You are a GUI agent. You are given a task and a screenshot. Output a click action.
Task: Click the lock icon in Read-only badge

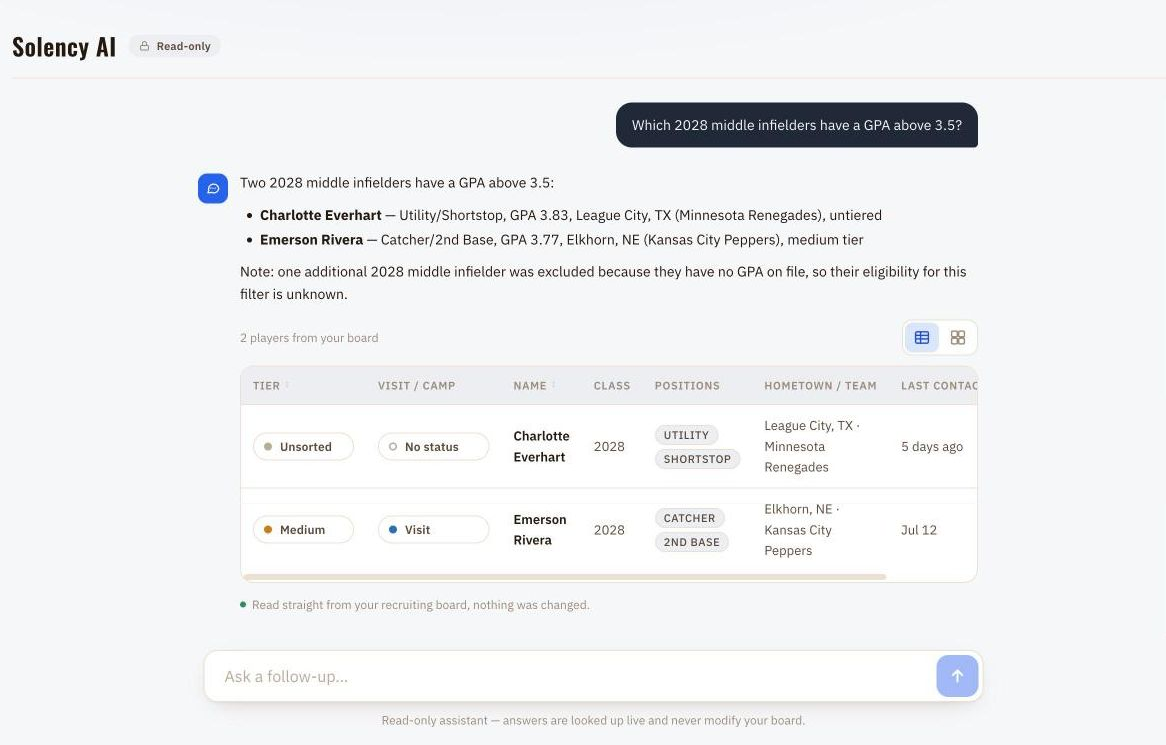coord(144,46)
